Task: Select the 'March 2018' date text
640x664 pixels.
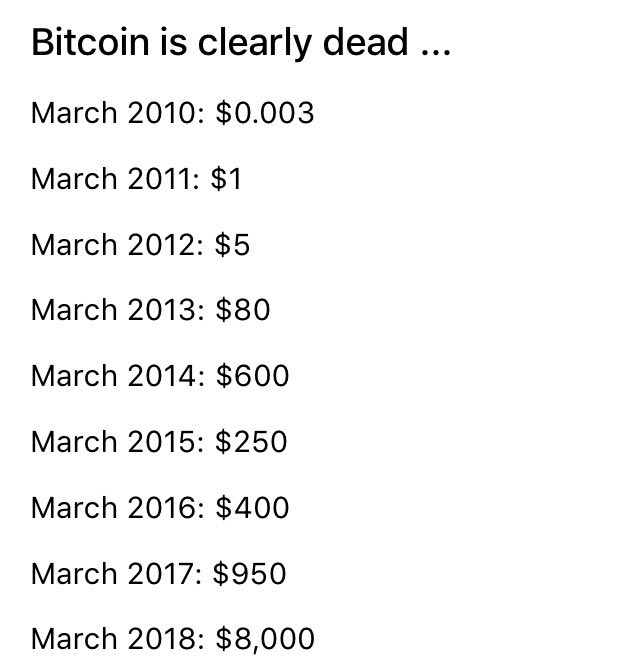Action: tap(114, 640)
